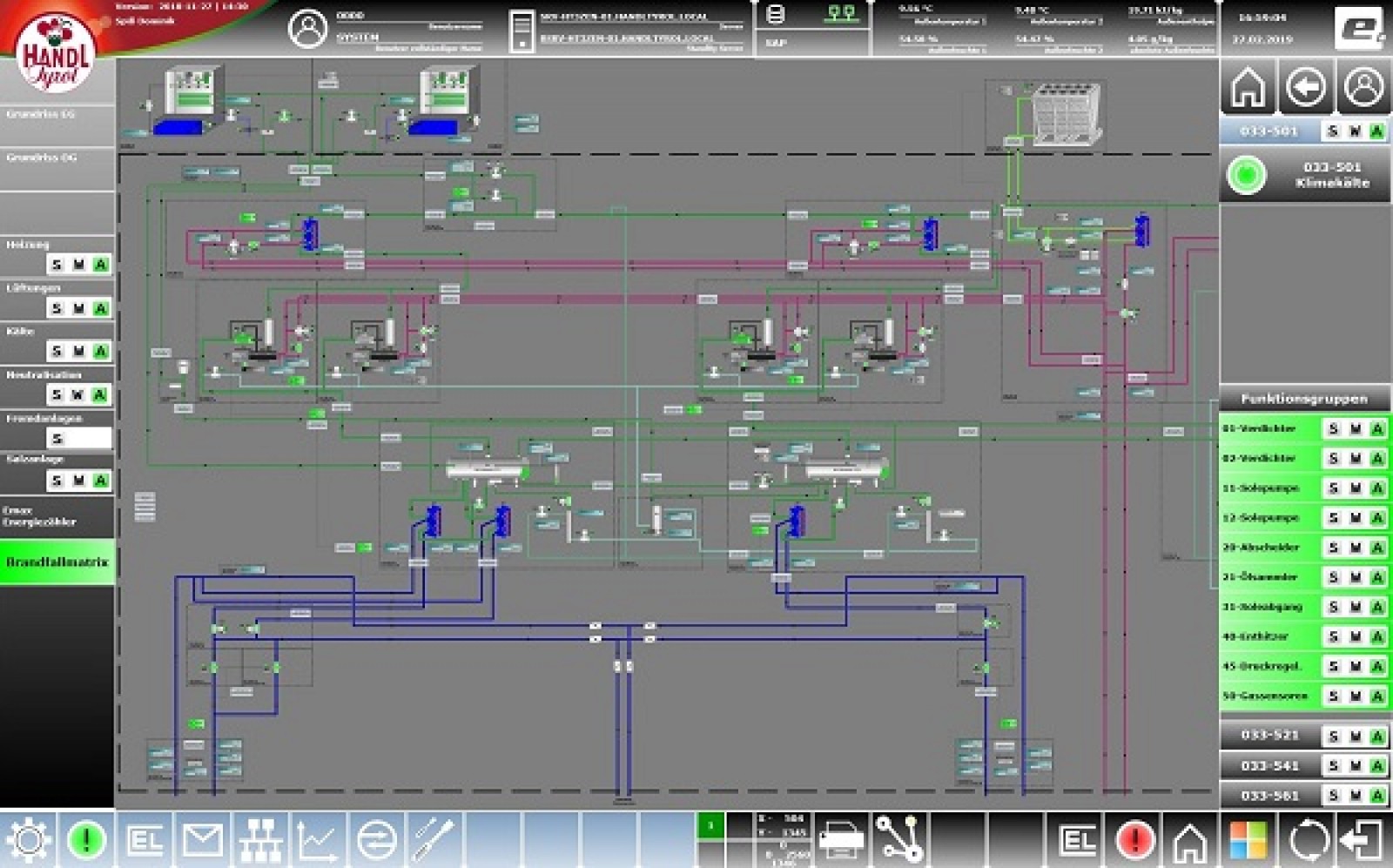The height and width of the screenshot is (868, 1393).
Task: Expand the 033-521 section header
Action: [x=1269, y=736]
